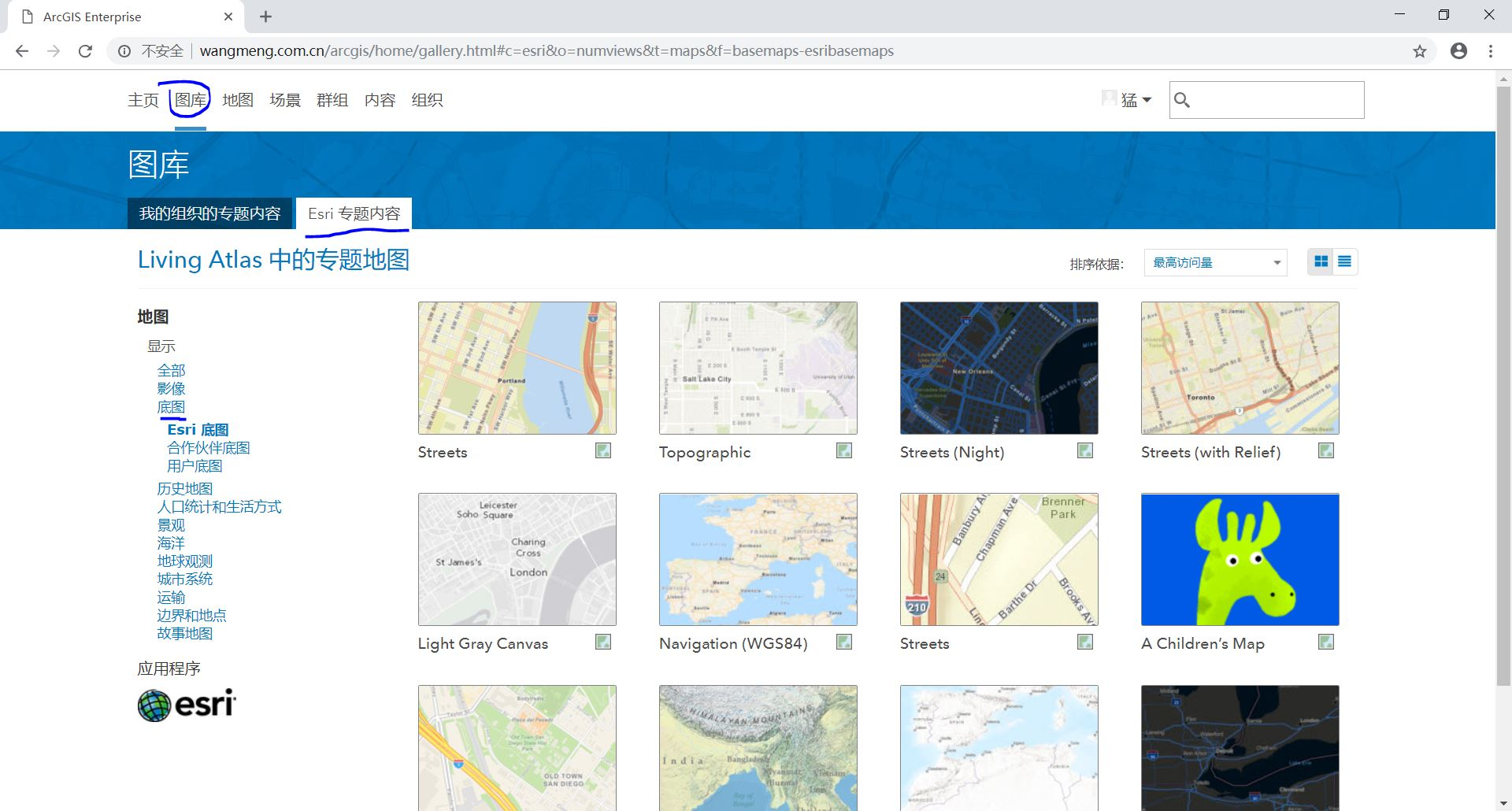The image size is (1512, 811).
Task: Bookmark this page with star icon
Action: point(1419,51)
